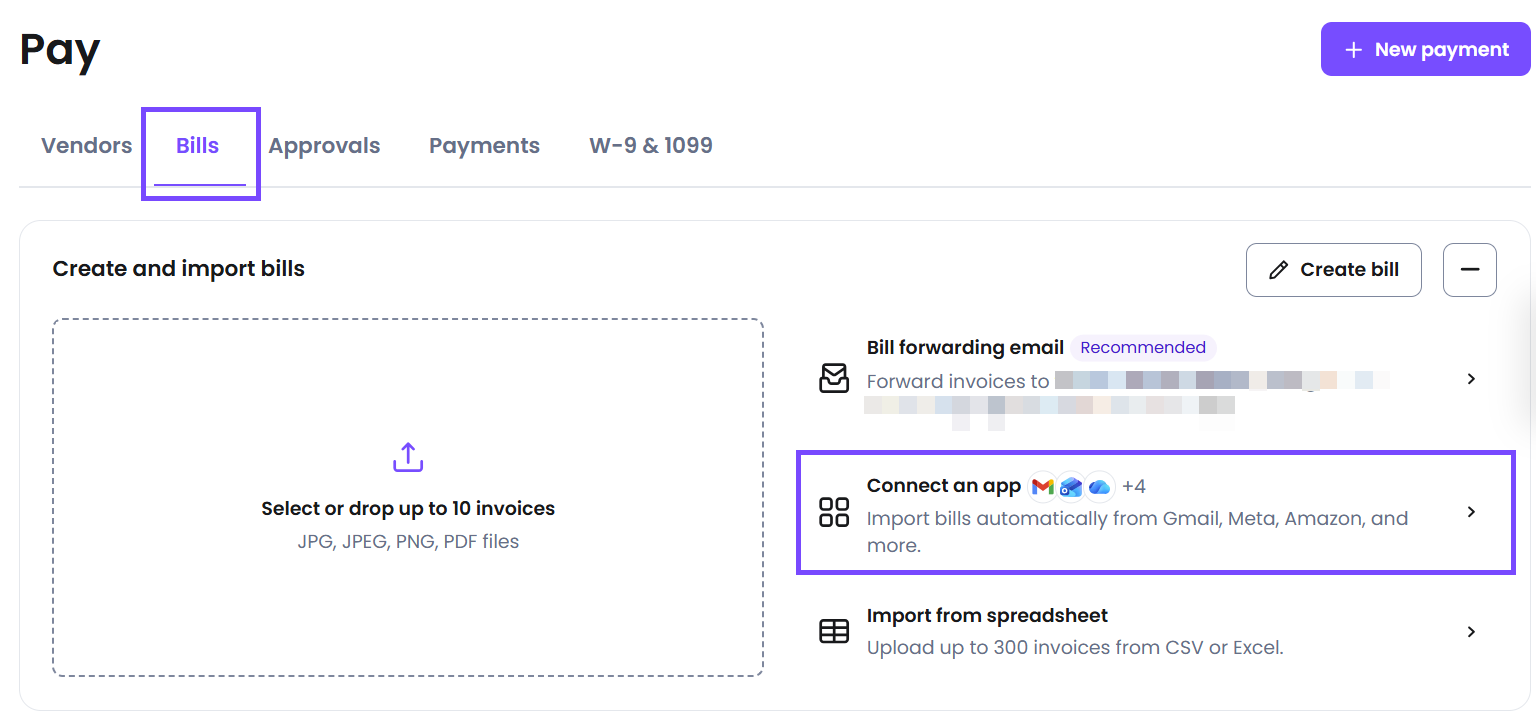Click 'Import bills automatically from Gmail' description
The width and height of the screenshot is (1536, 728).
coord(1137,532)
